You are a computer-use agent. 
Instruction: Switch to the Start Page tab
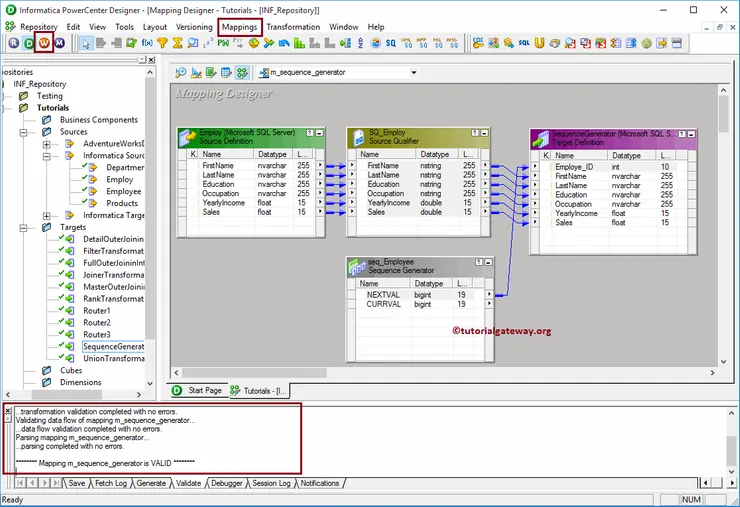pos(198,390)
